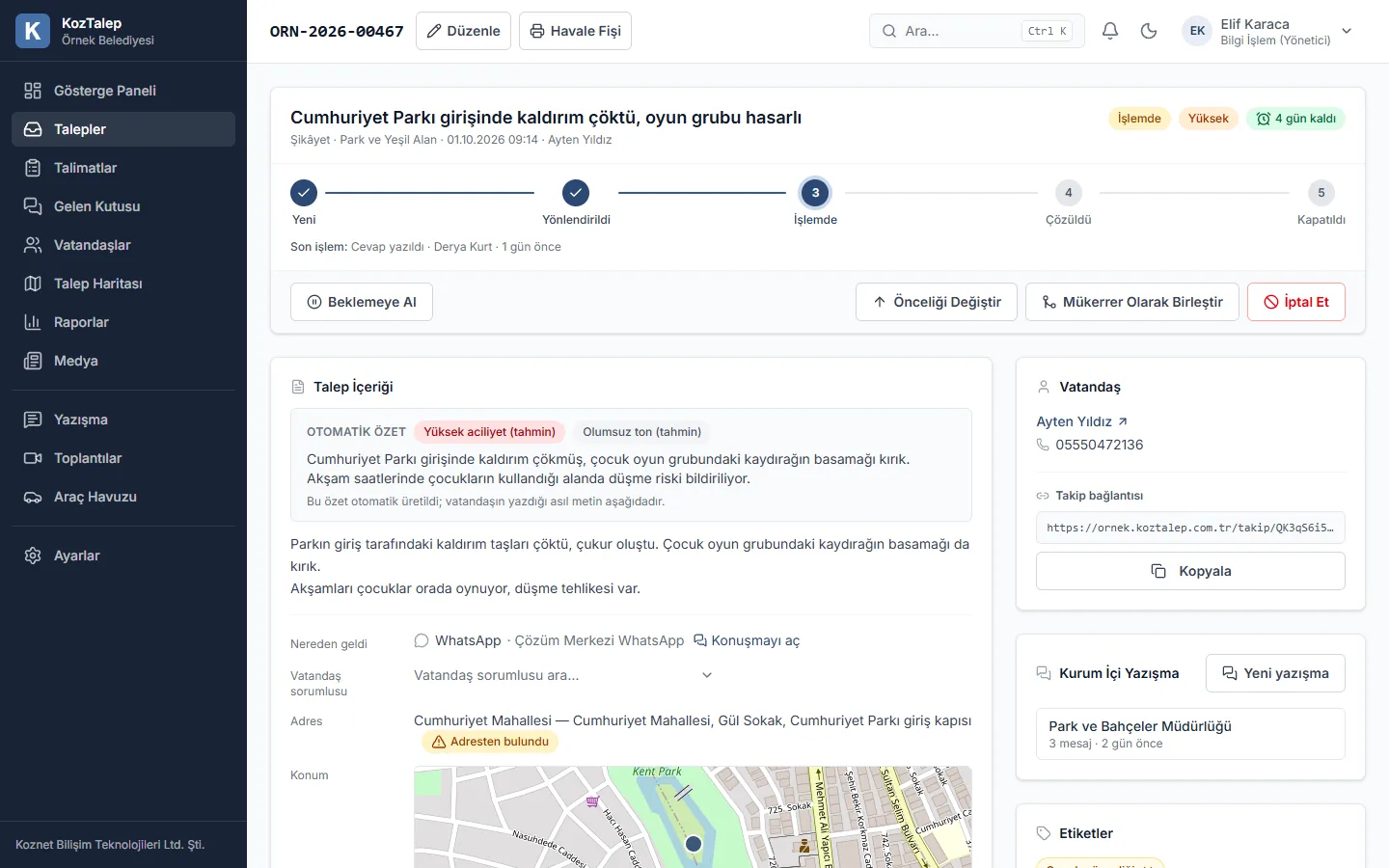Screen dimensions: 1389x868
Task: Open the notifications bell
Action: pos(1110,31)
